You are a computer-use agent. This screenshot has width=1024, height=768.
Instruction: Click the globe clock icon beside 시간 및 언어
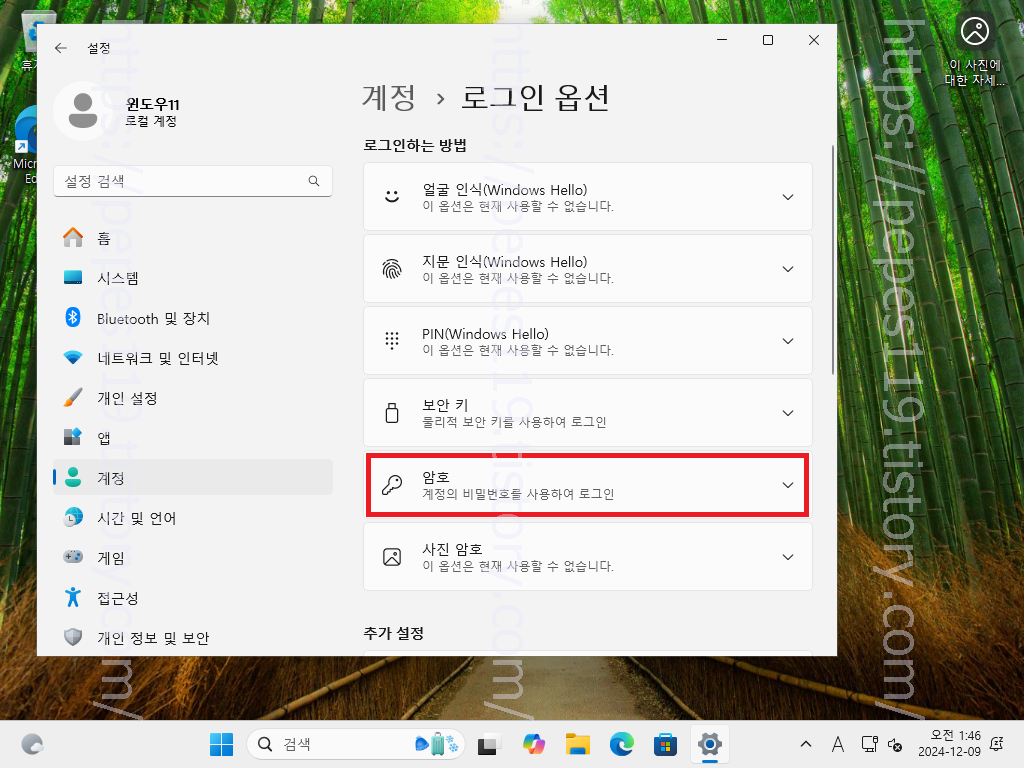(73, 517)
